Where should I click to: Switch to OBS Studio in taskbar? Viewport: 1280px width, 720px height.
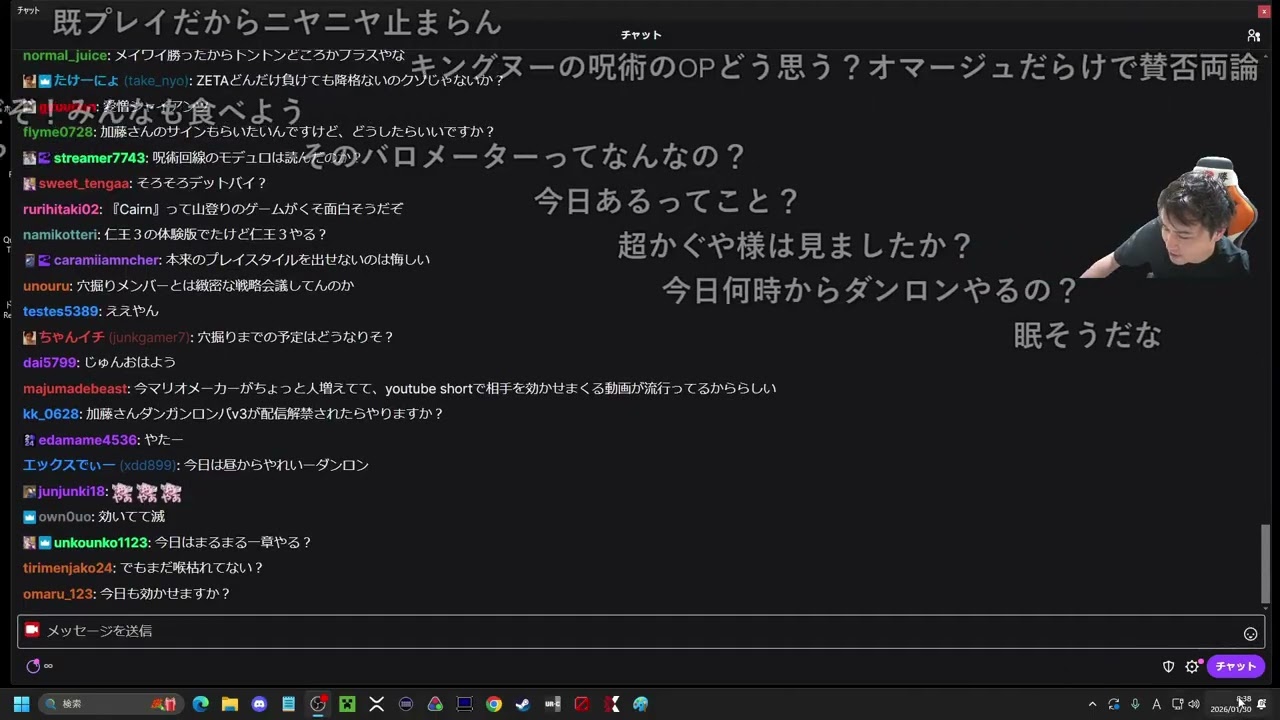coord(318,704)
